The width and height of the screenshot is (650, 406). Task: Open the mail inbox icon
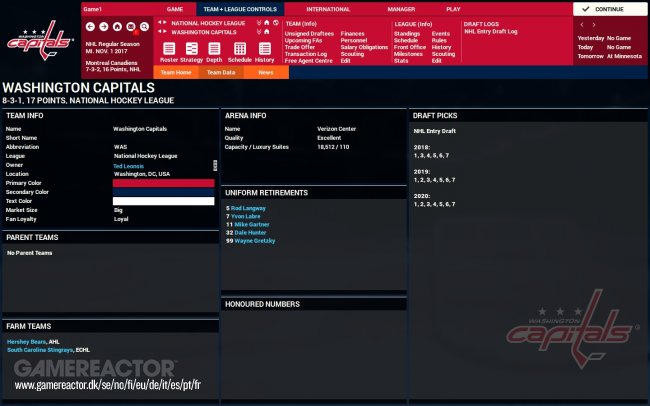point(131,27)
